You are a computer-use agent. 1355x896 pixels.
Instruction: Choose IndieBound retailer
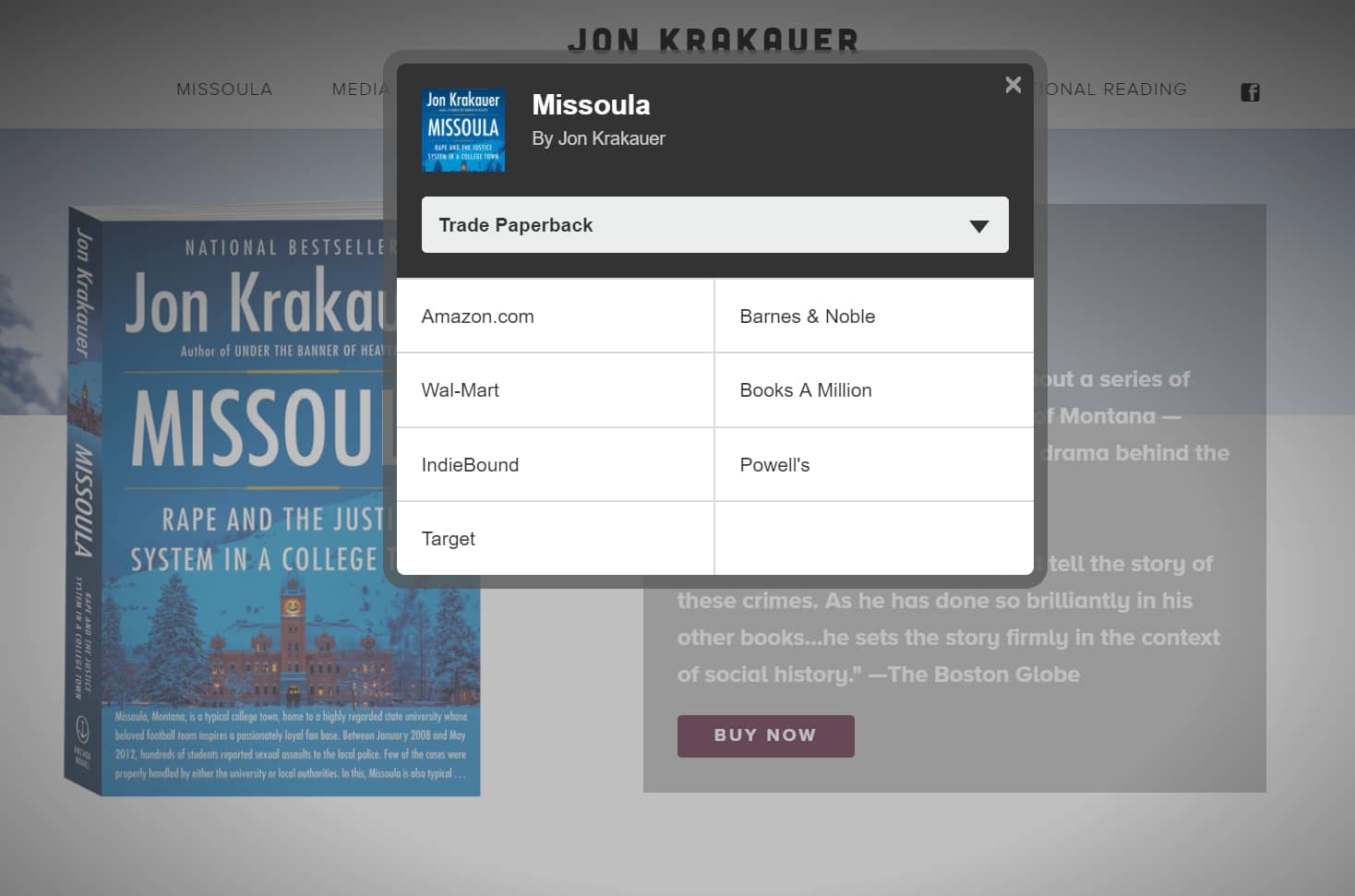tap(555, 465)
